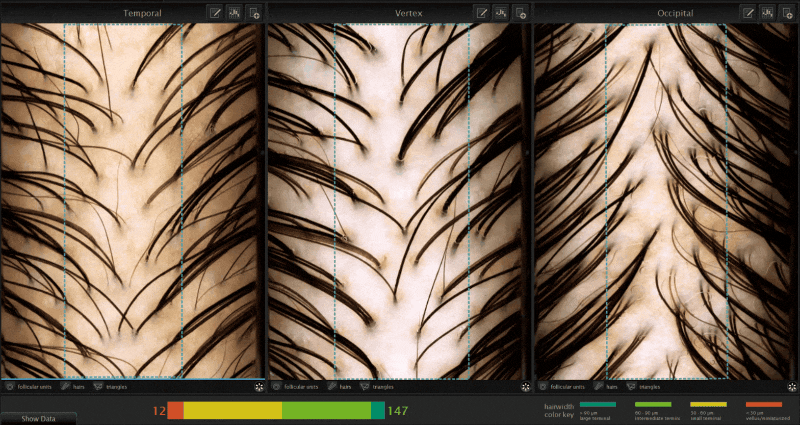Click the yellow segment of hair-width bar
Screen dimensions: 800x425
[233, 410]
